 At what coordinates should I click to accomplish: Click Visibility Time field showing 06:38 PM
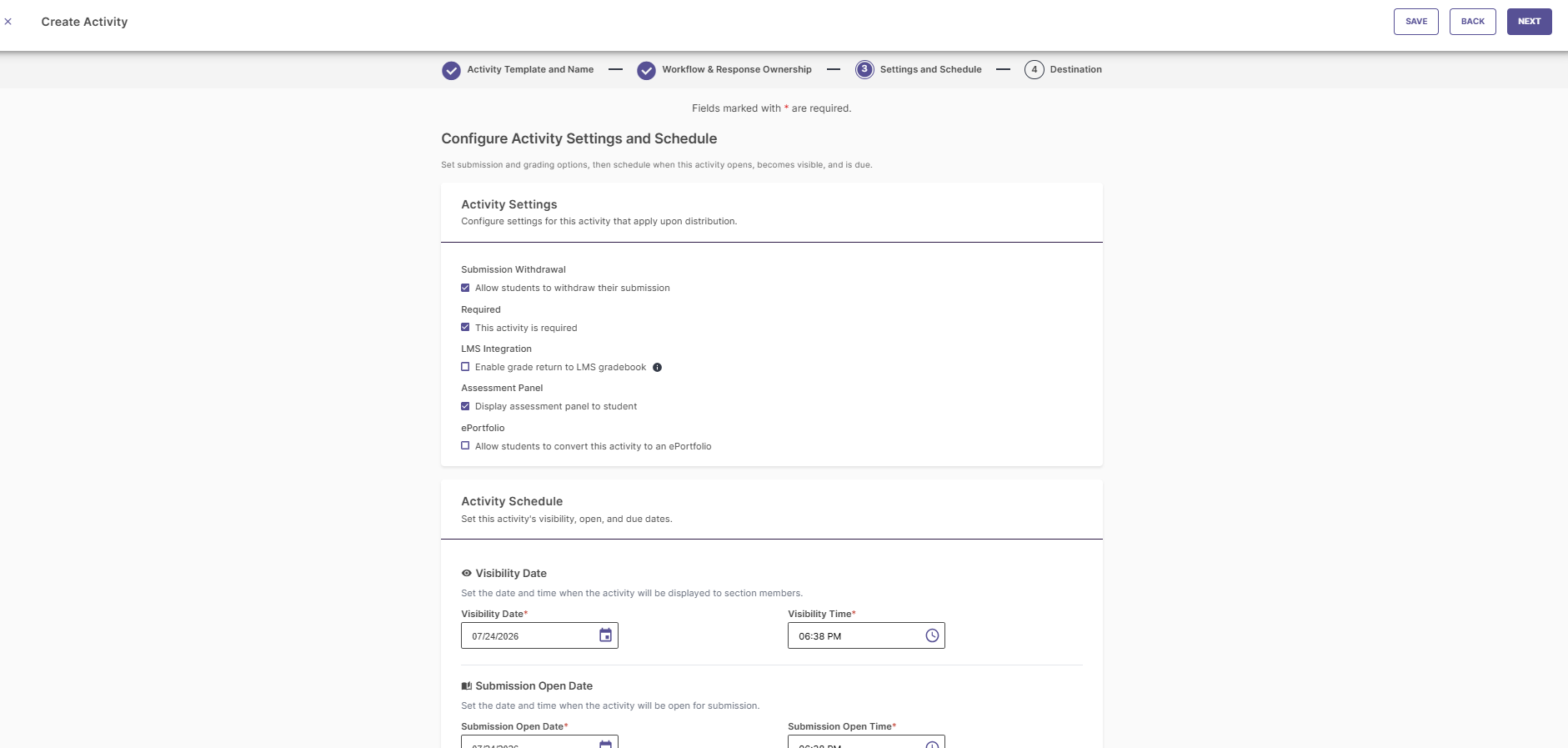coord(866,635)
